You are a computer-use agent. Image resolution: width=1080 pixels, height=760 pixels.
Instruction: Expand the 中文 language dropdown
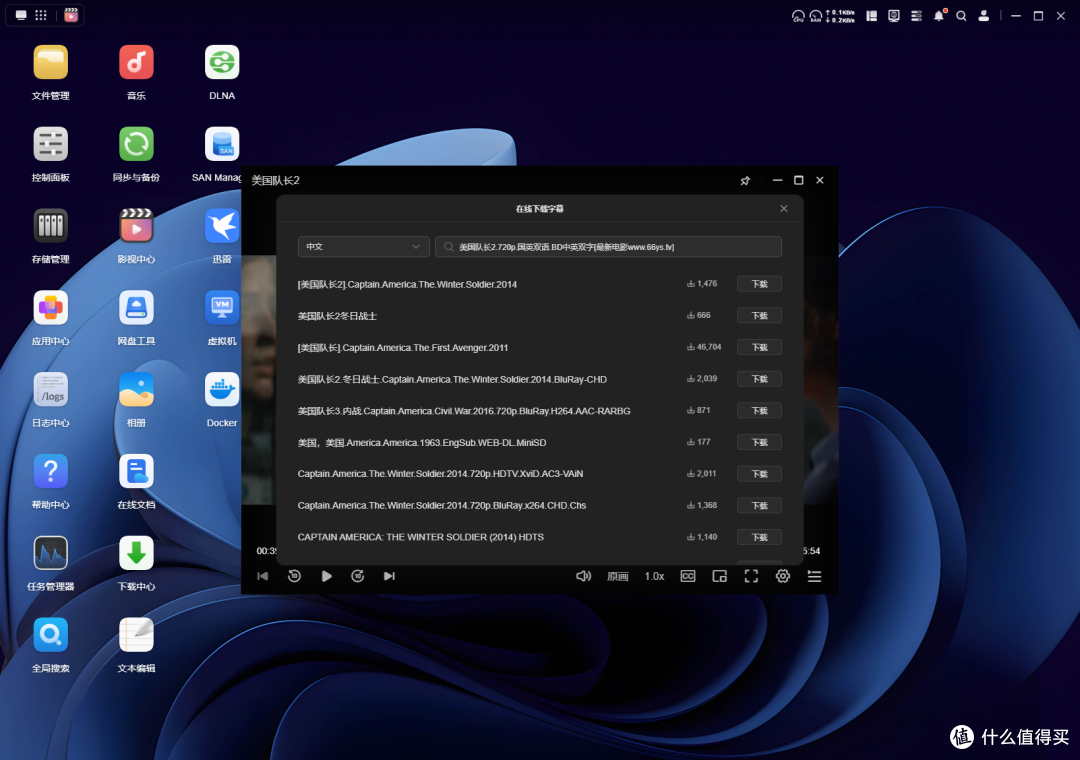pos(363,247)
